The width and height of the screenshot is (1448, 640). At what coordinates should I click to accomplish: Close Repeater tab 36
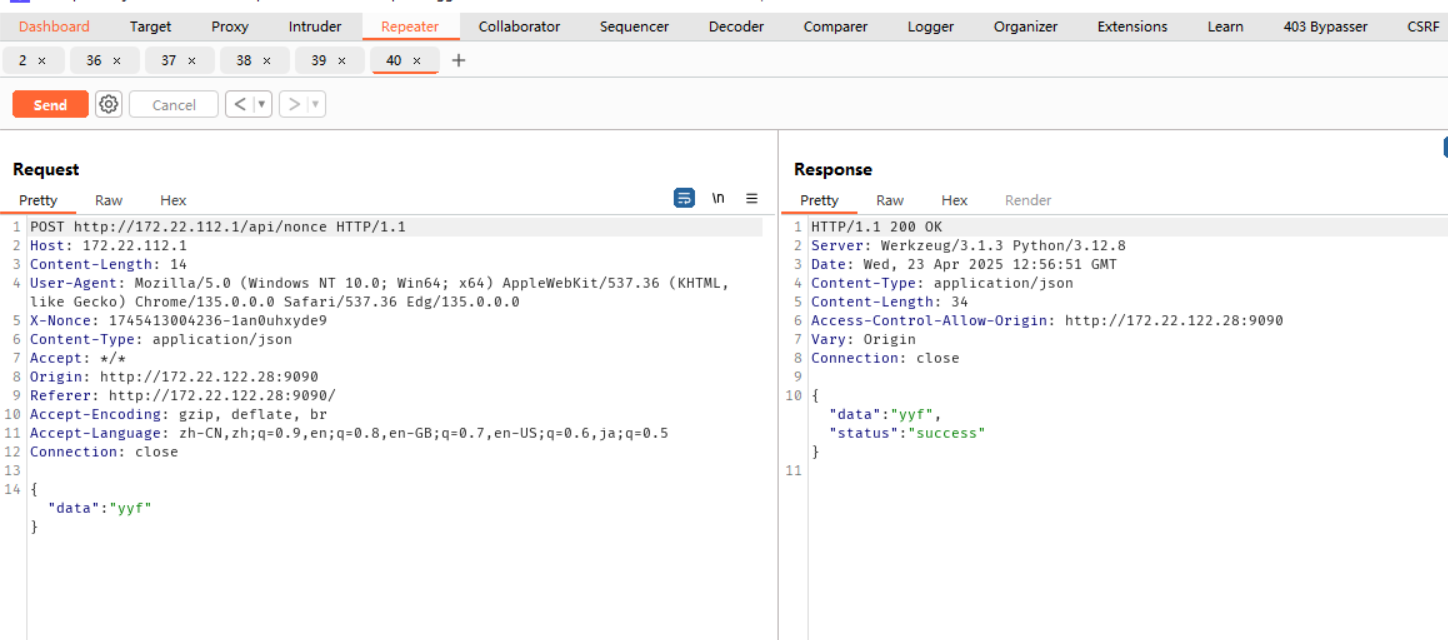[117, 61]
